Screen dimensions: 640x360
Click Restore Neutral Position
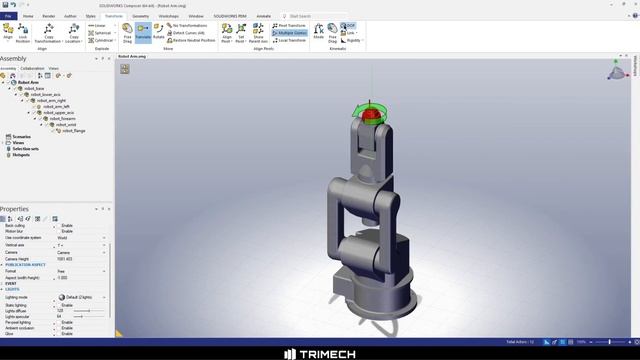pos(191,40)
